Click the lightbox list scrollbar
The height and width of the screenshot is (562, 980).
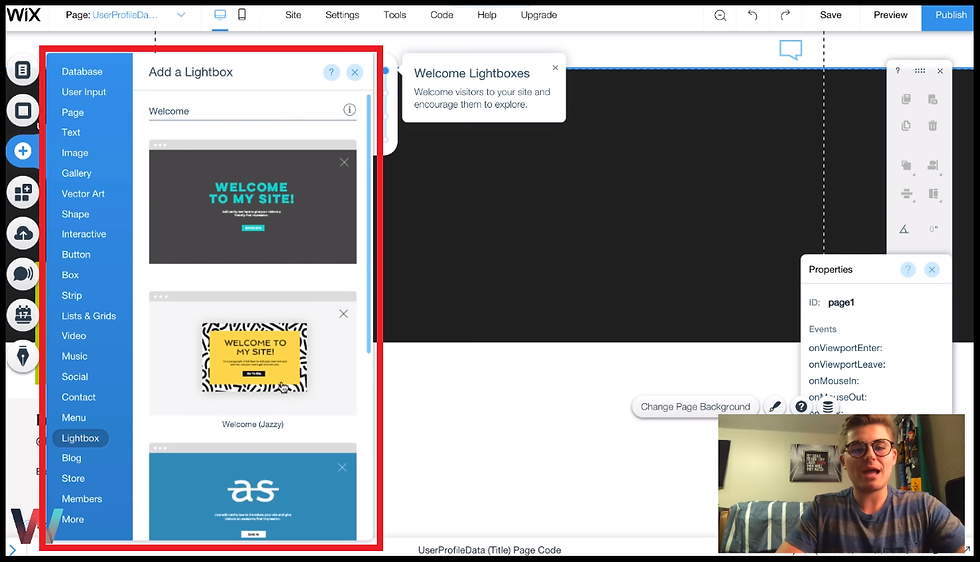point(369,224)
